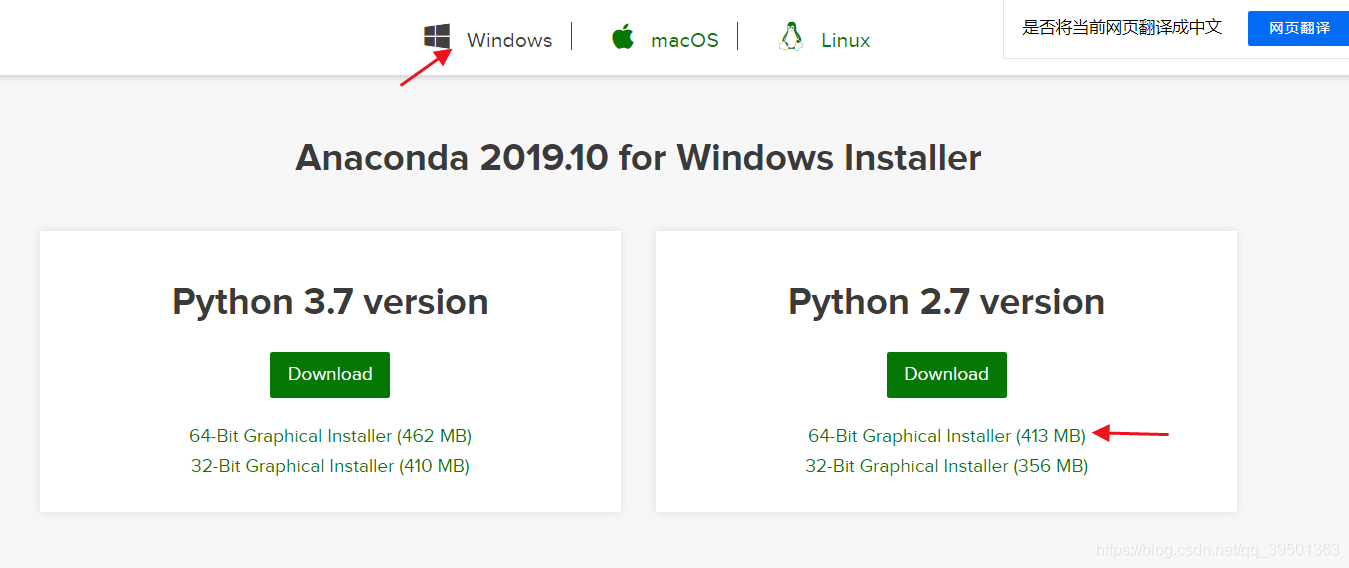Click the blue 网页翻译 translate button

pyautogui.click(x=1299, y=28)
